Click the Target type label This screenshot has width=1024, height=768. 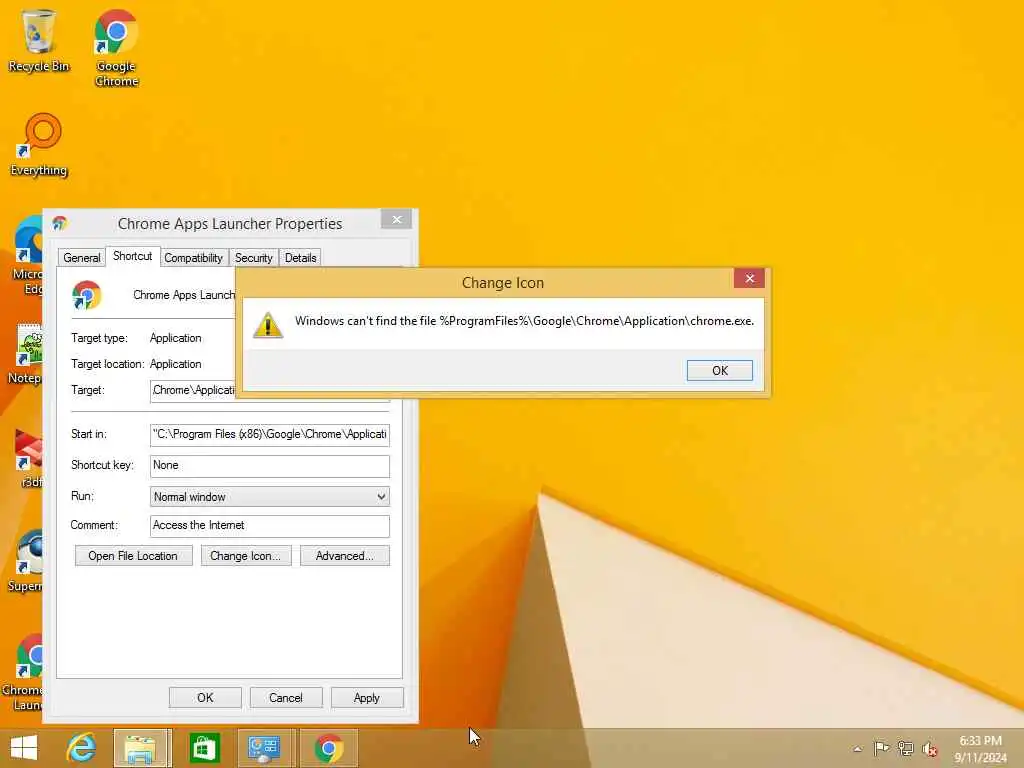coord(99,338)
